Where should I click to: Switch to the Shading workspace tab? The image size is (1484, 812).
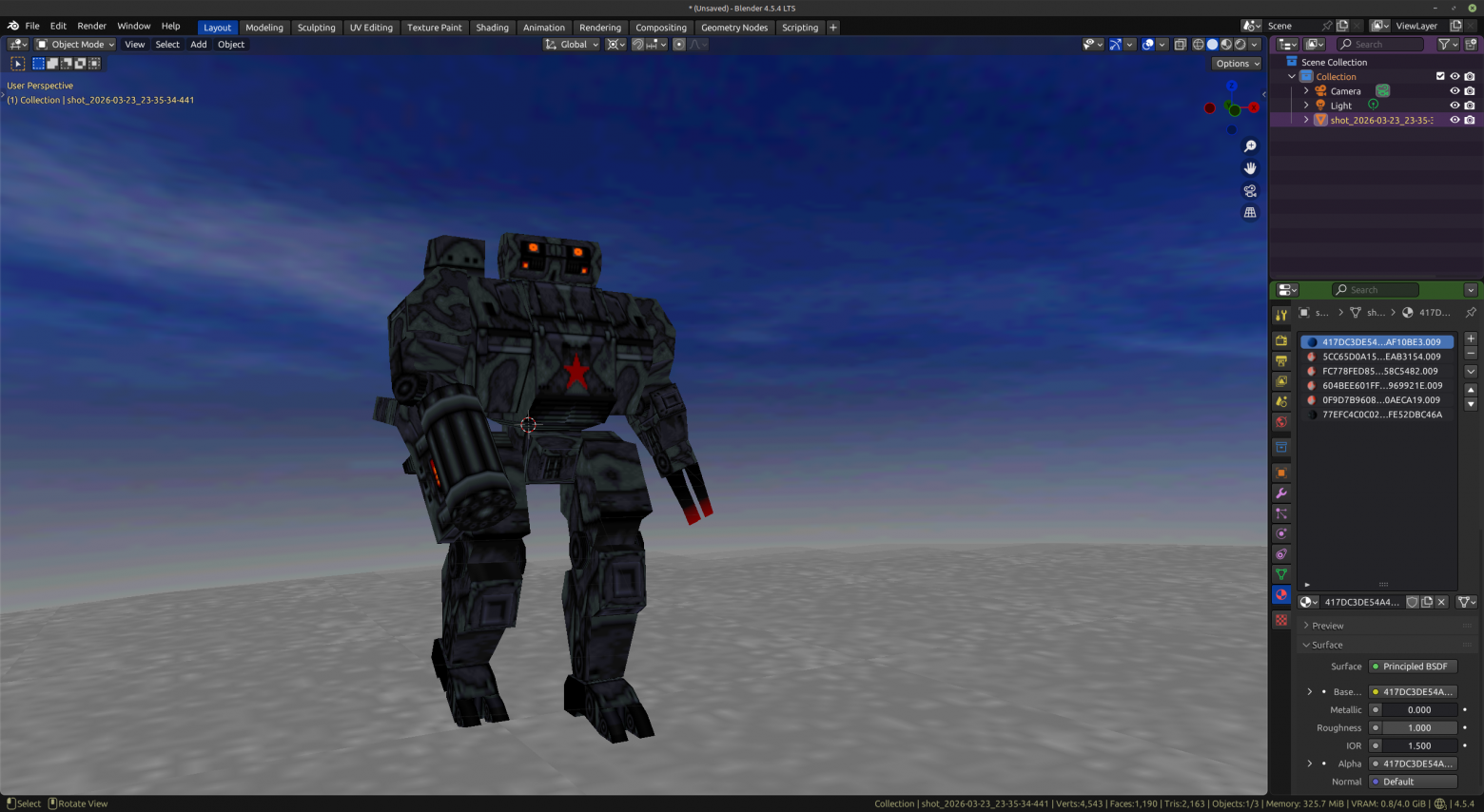(x=492, y=28)
